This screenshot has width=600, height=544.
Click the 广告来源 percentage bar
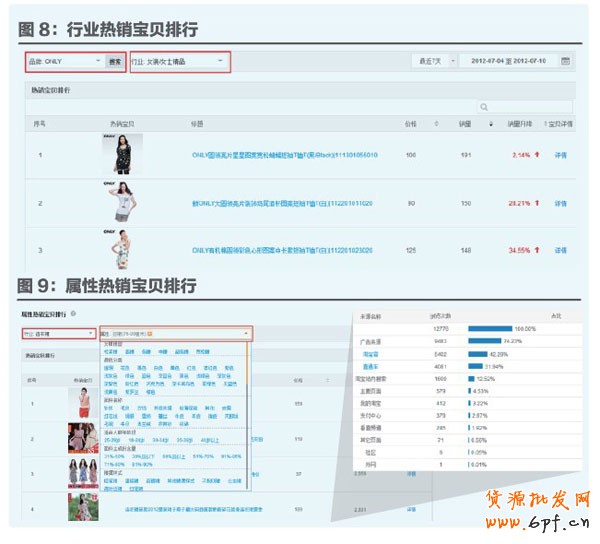coord(489,342)
